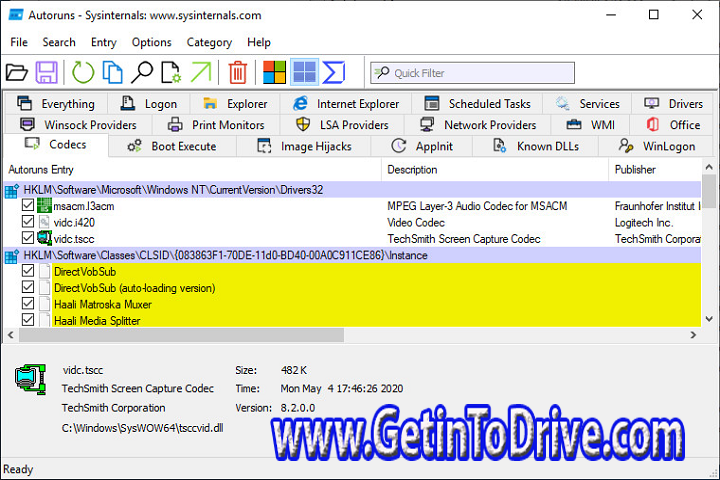Sort by Description column header
The image size is (720, 480).
(495, 169)
